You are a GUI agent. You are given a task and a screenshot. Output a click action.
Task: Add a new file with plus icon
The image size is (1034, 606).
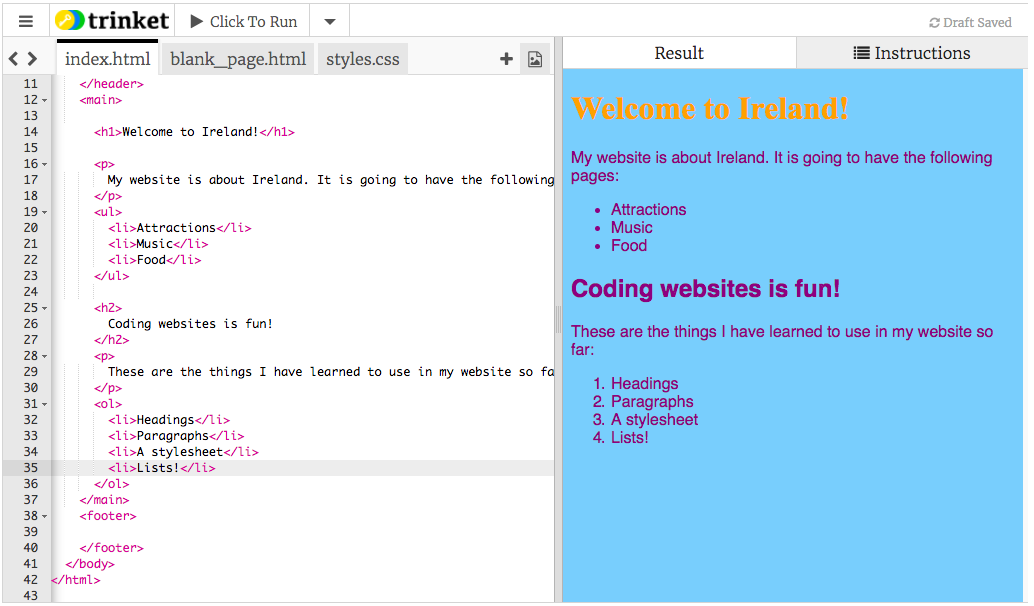coord(506,59)
